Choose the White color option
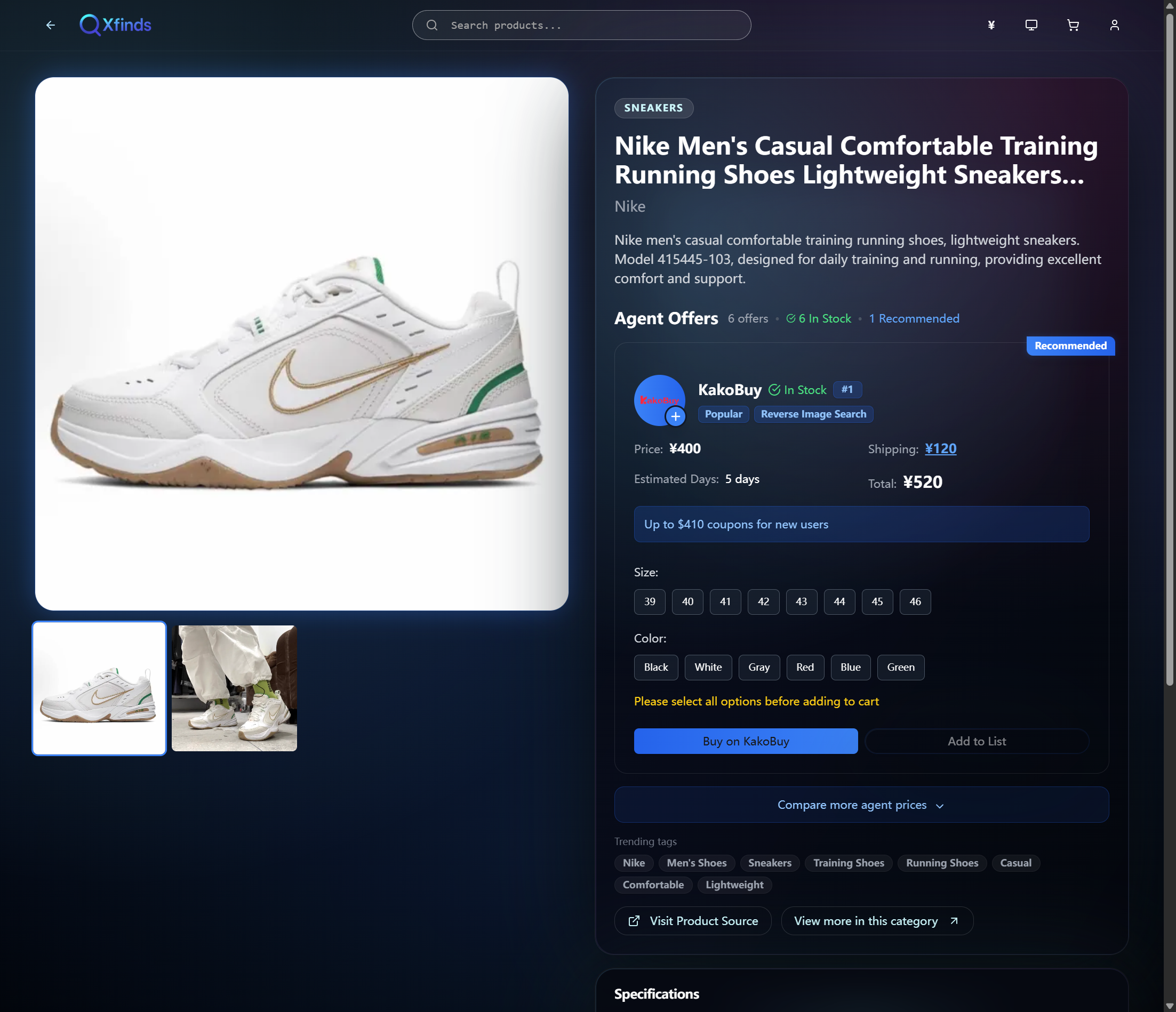This screenshot has width=1176, height=1012. (708, 667)
